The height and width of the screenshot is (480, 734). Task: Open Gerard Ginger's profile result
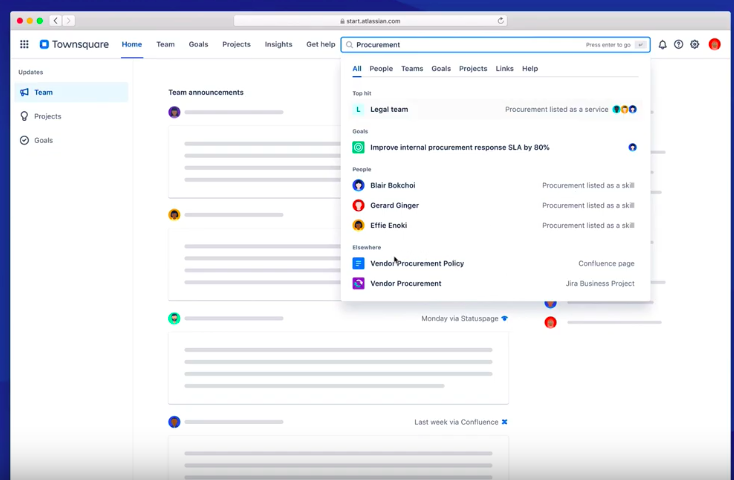point(494,205)
